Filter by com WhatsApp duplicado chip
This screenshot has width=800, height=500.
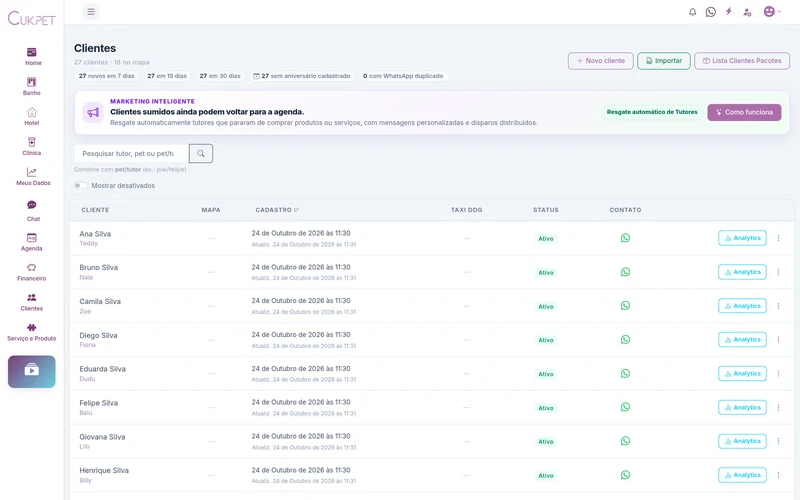[403, 76]
